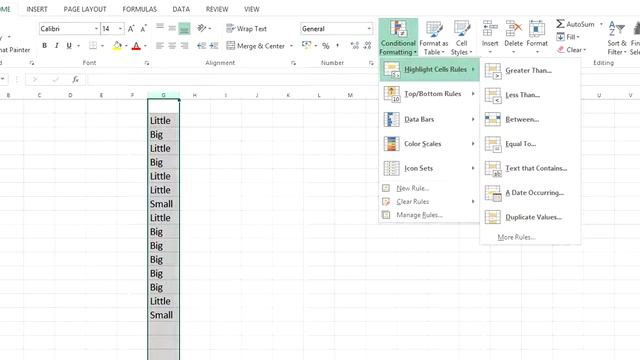Click the Increase Font Size icon
The height and width of the screenshot is (360, 640).
pos(131,29)
